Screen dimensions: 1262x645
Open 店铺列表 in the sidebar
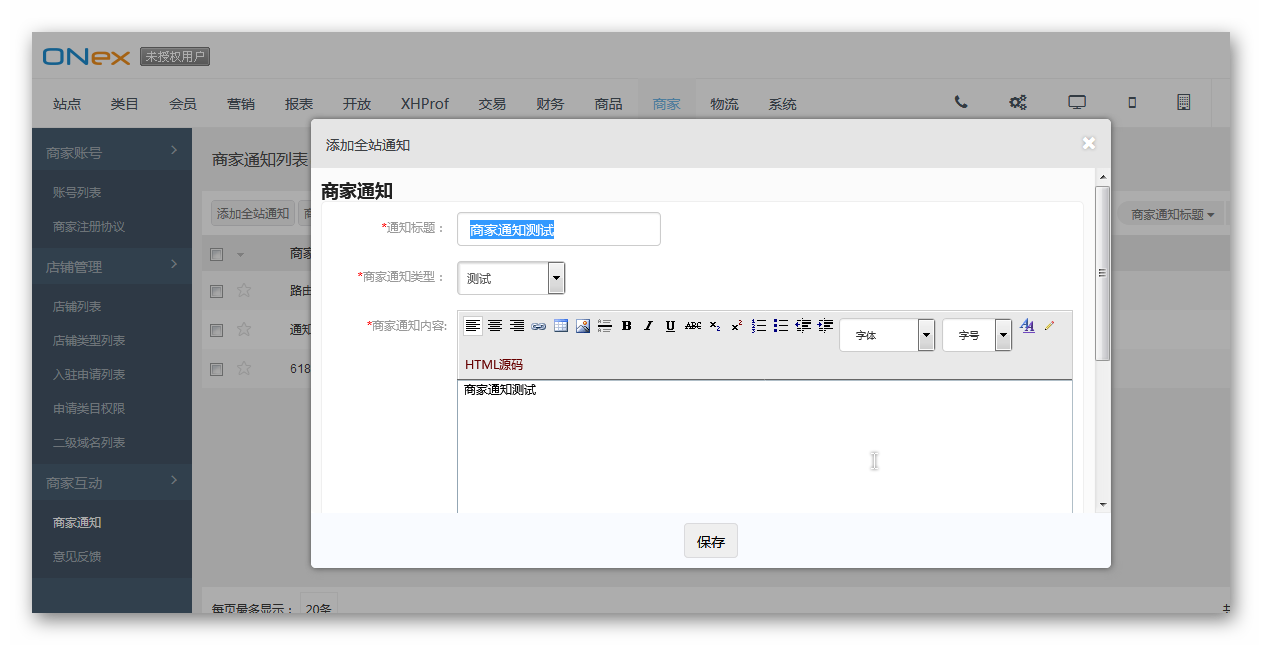[77, 307]
